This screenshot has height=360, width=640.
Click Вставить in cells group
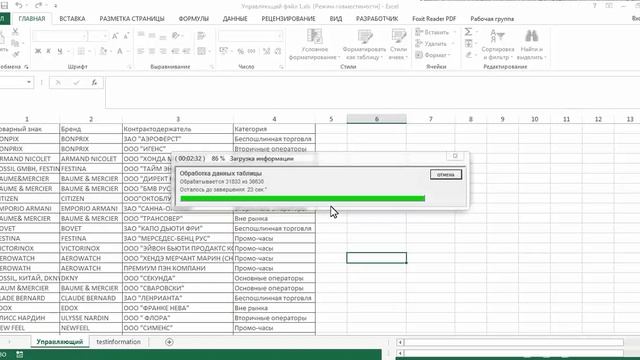[435, 32]
